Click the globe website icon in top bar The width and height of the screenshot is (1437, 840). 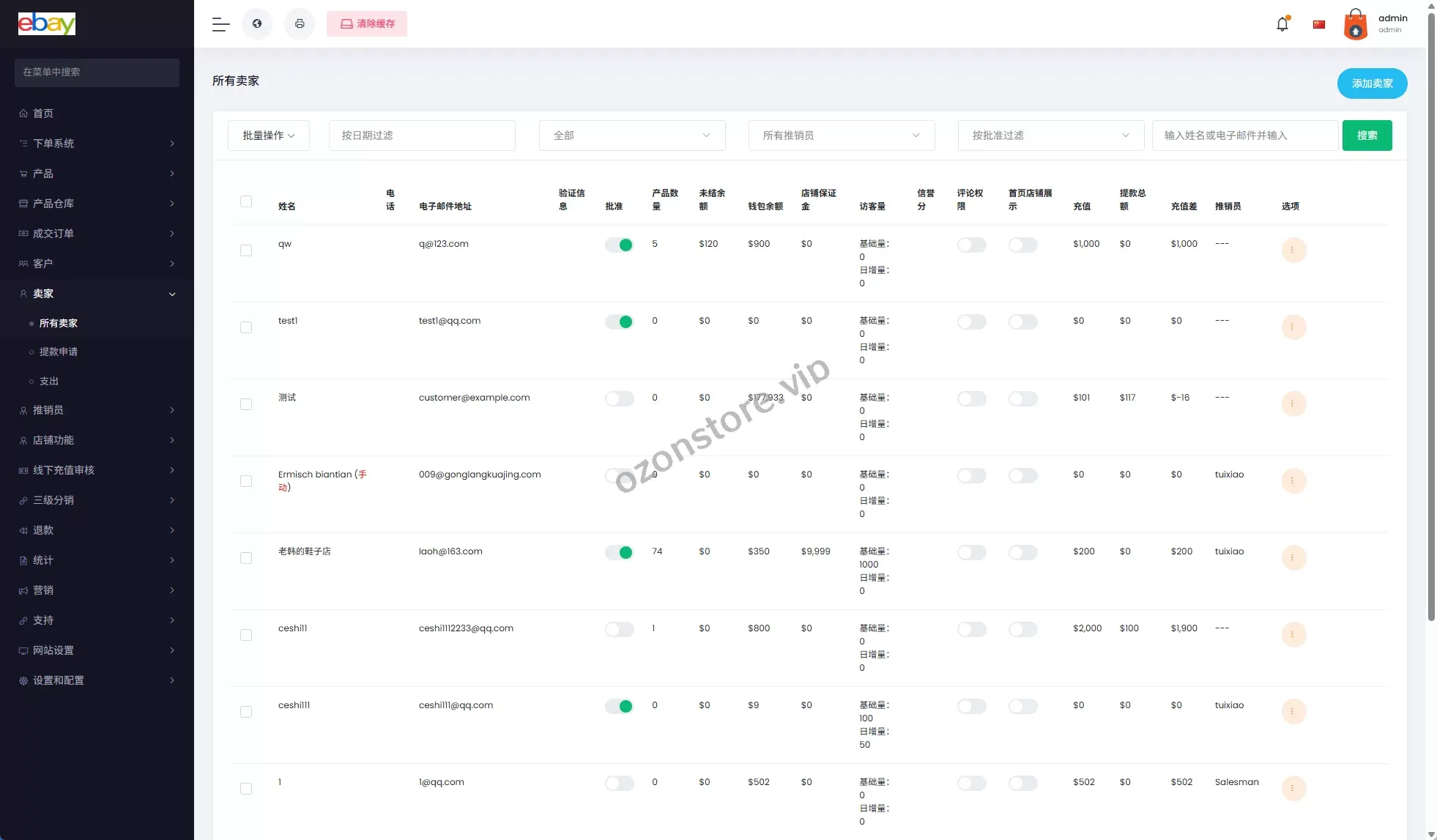click(x=257, y=24)
